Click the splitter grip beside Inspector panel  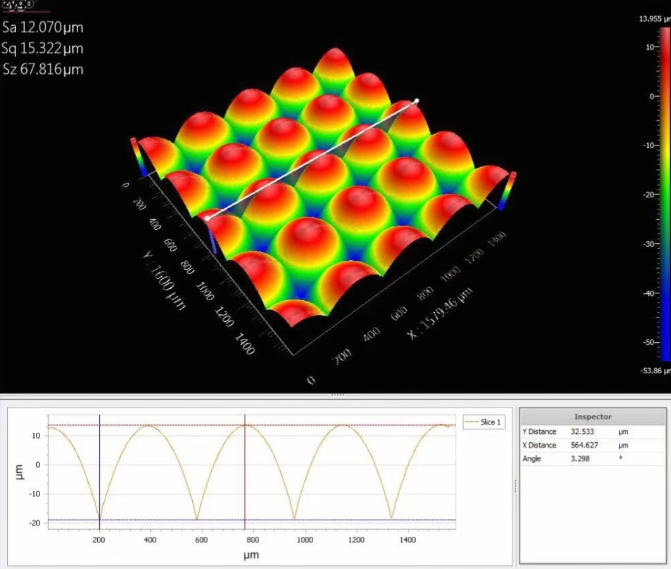click(x=516, y=486)
